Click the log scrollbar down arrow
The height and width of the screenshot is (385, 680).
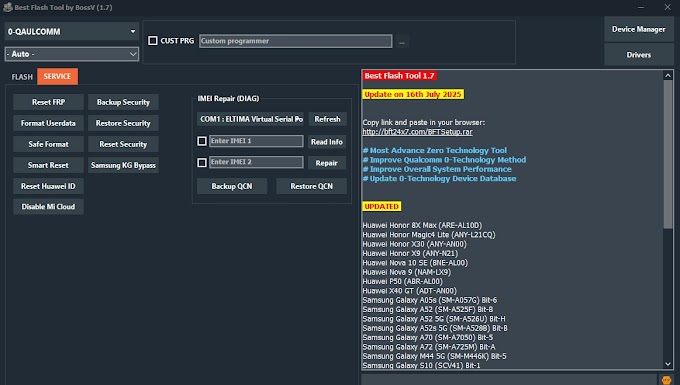(668, 364)
